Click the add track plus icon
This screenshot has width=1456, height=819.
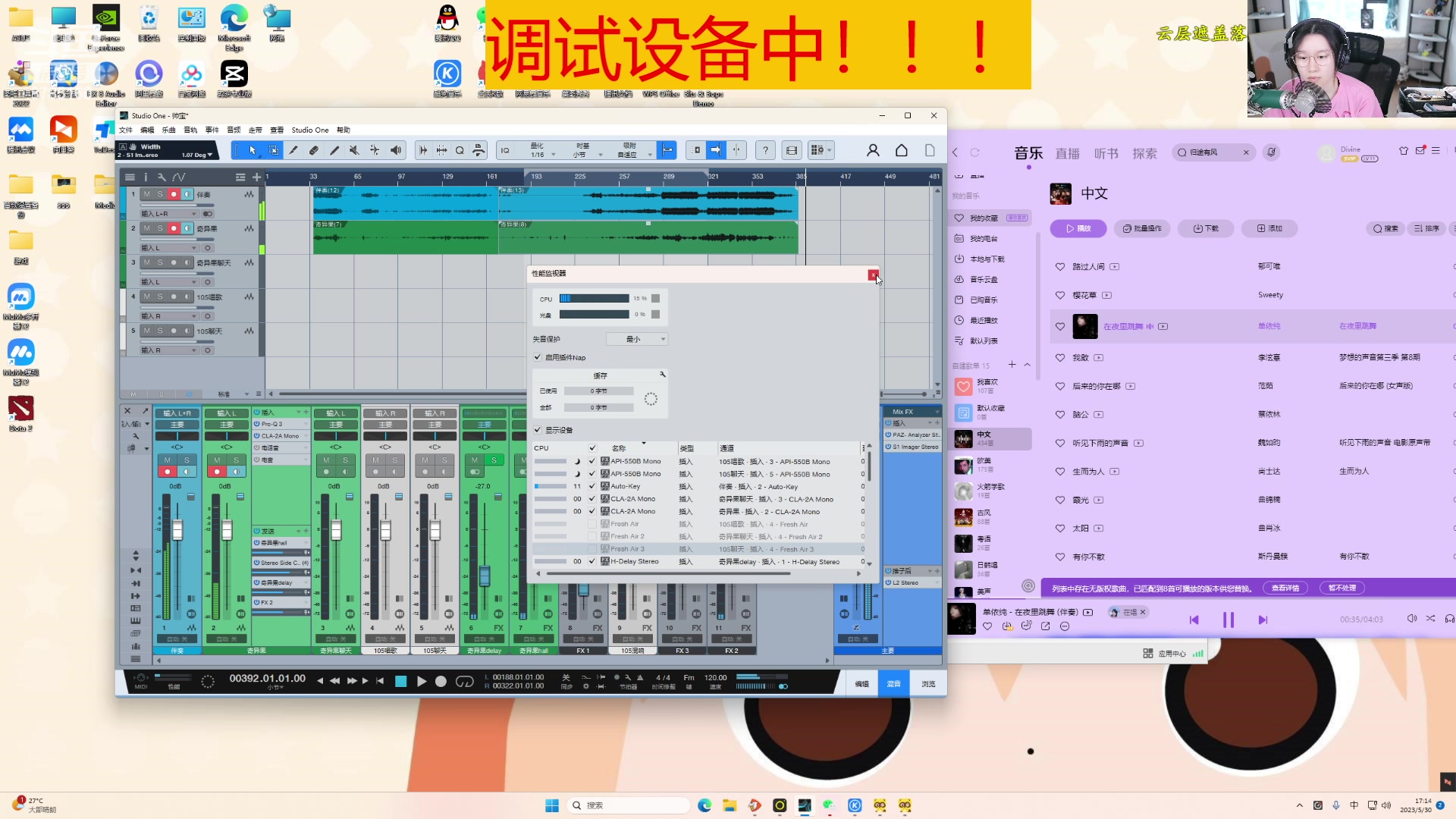point(256,177)
